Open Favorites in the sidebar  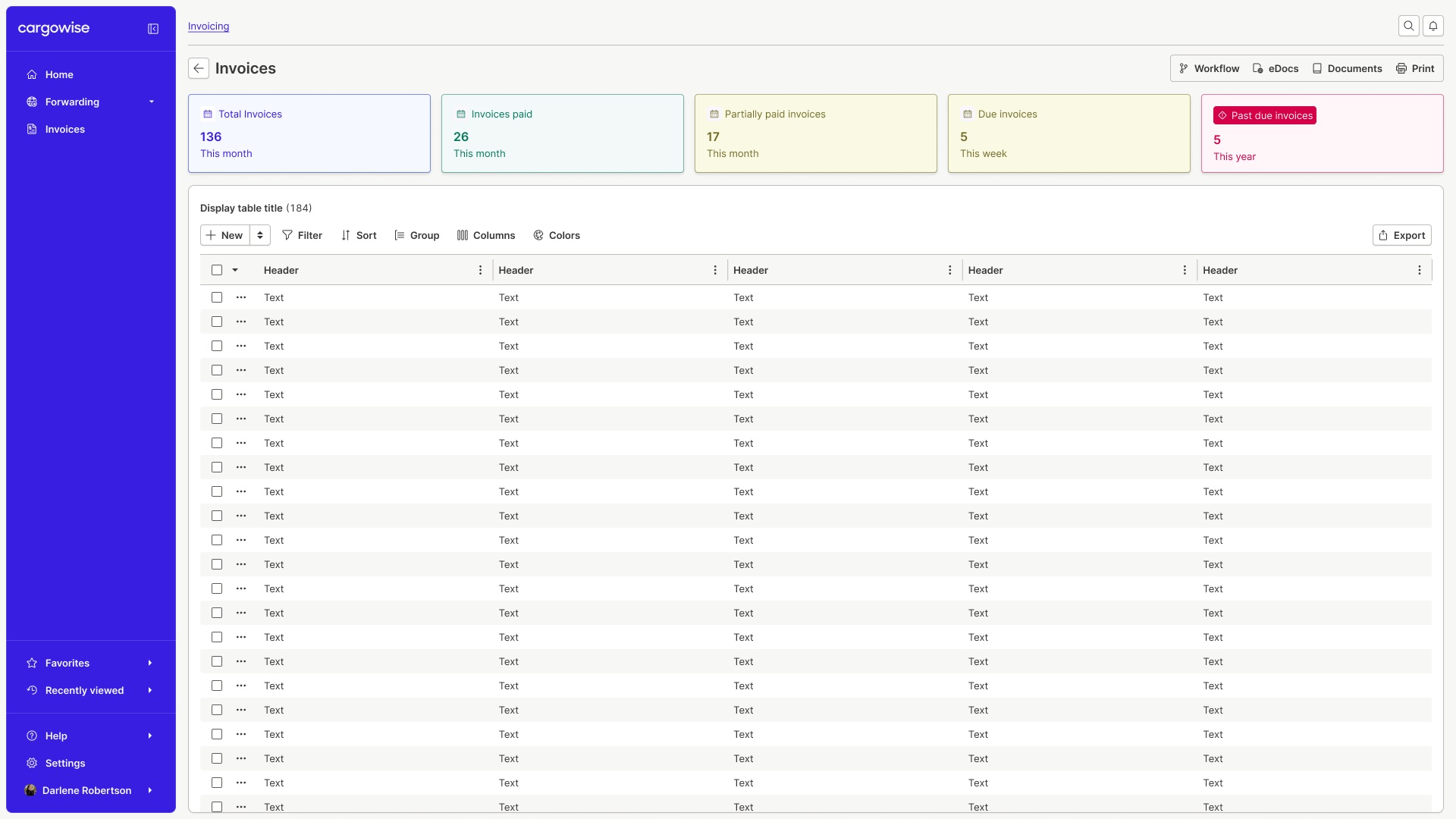tap(91, 663)
